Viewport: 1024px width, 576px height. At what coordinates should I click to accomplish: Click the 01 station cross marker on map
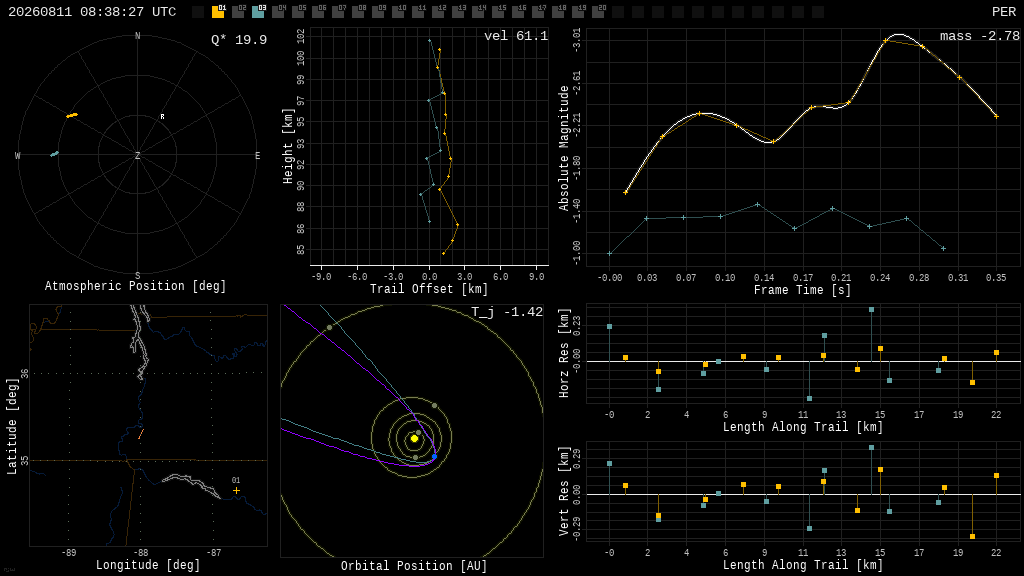[236, 490]
